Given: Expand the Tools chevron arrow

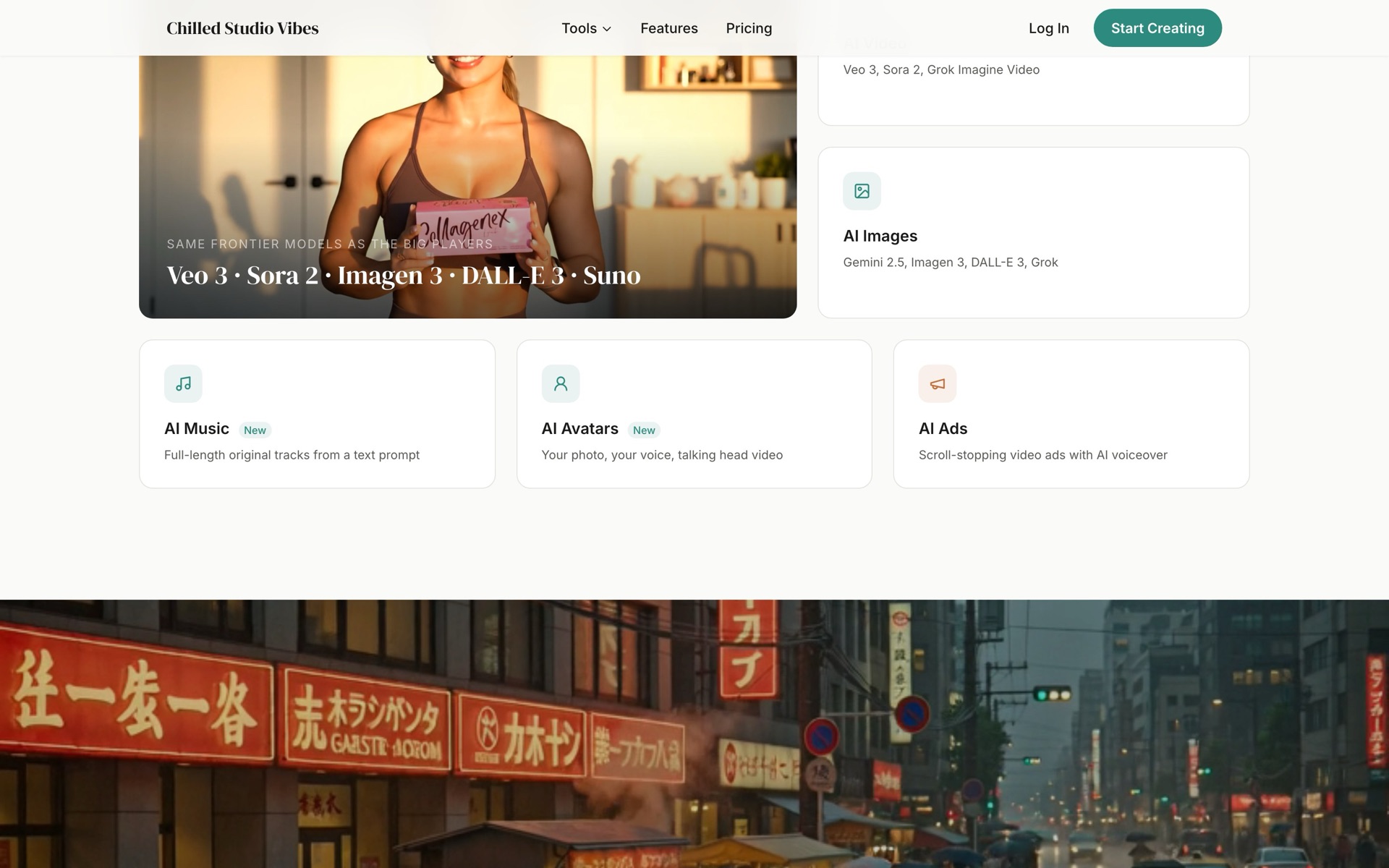Looking at the screenshot, I should point(607,29).
